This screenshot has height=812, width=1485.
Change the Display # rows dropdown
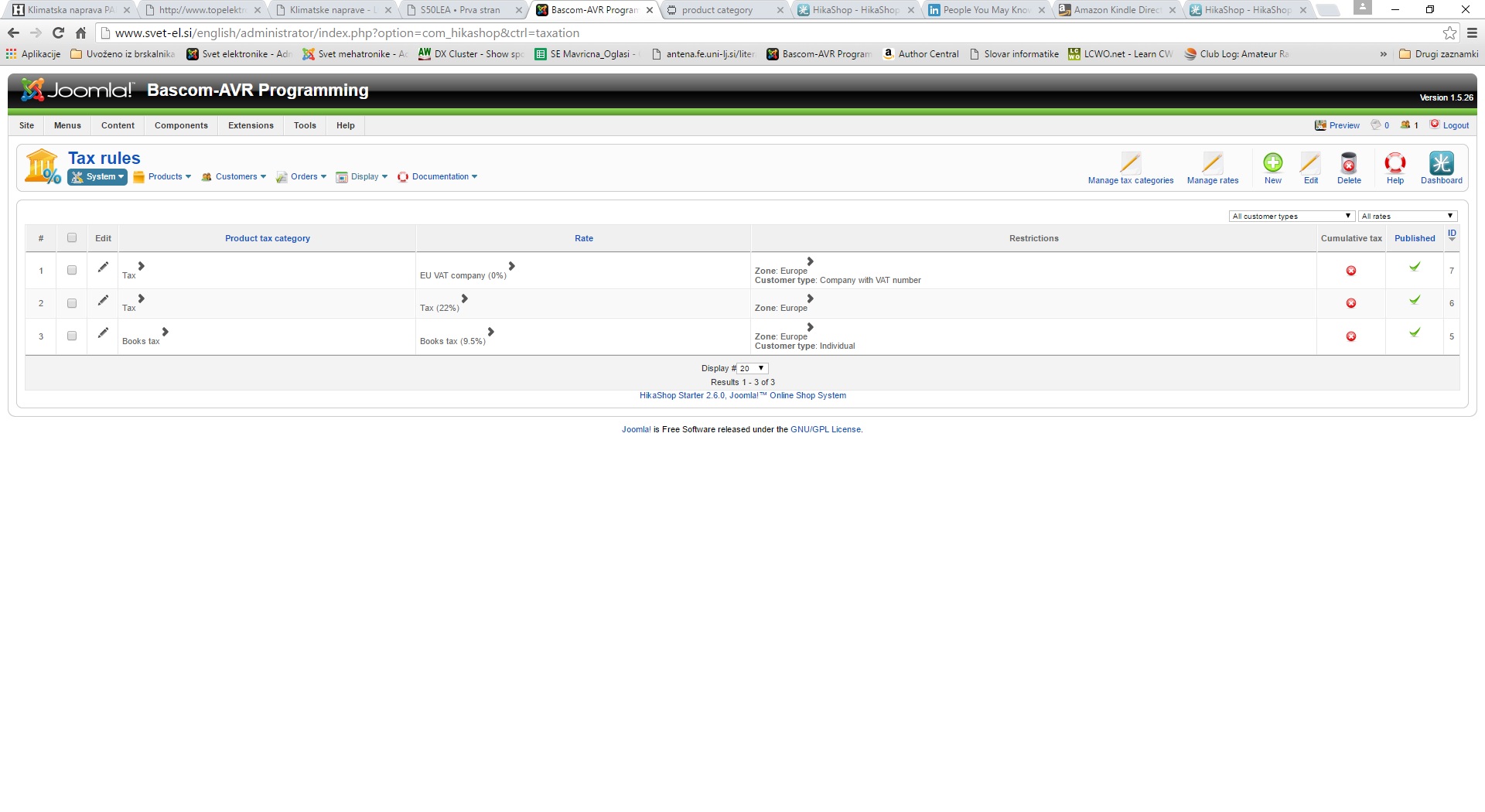(x=752, y=369)
